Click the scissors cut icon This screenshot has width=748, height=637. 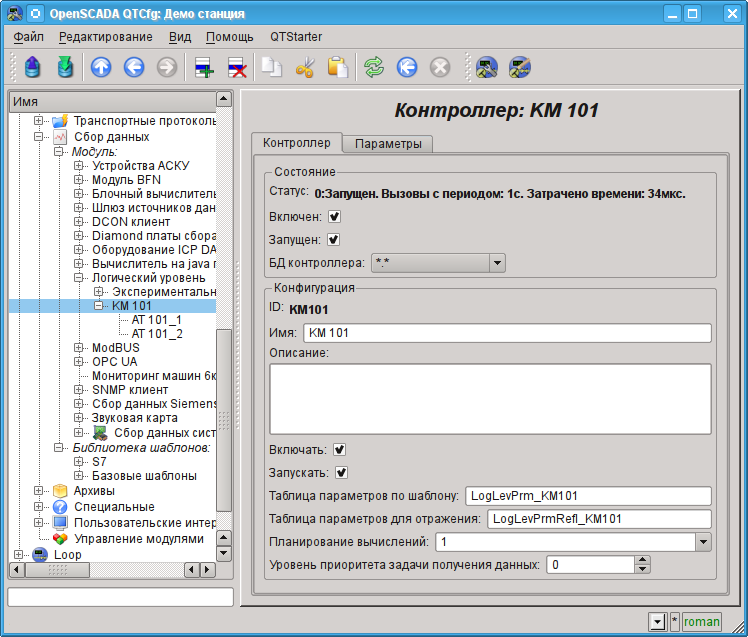click(x=306, y=68)
